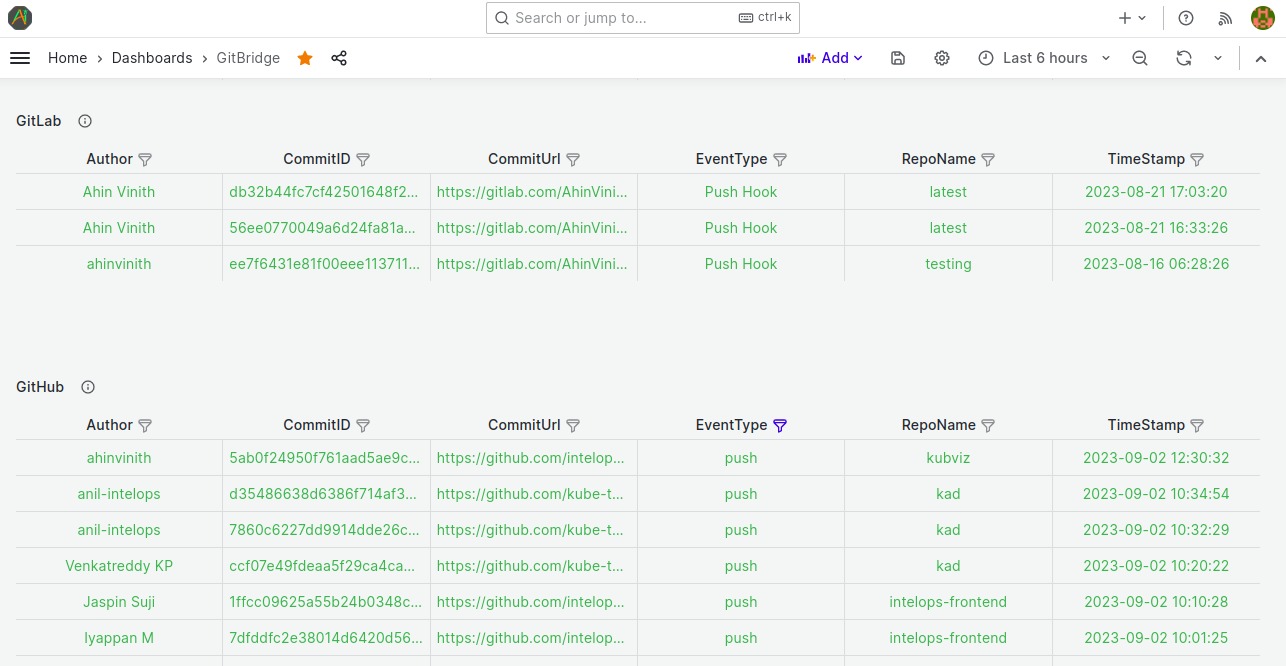Zoom out the time range
1286x666 pixels.
(x=1140, y=58)
